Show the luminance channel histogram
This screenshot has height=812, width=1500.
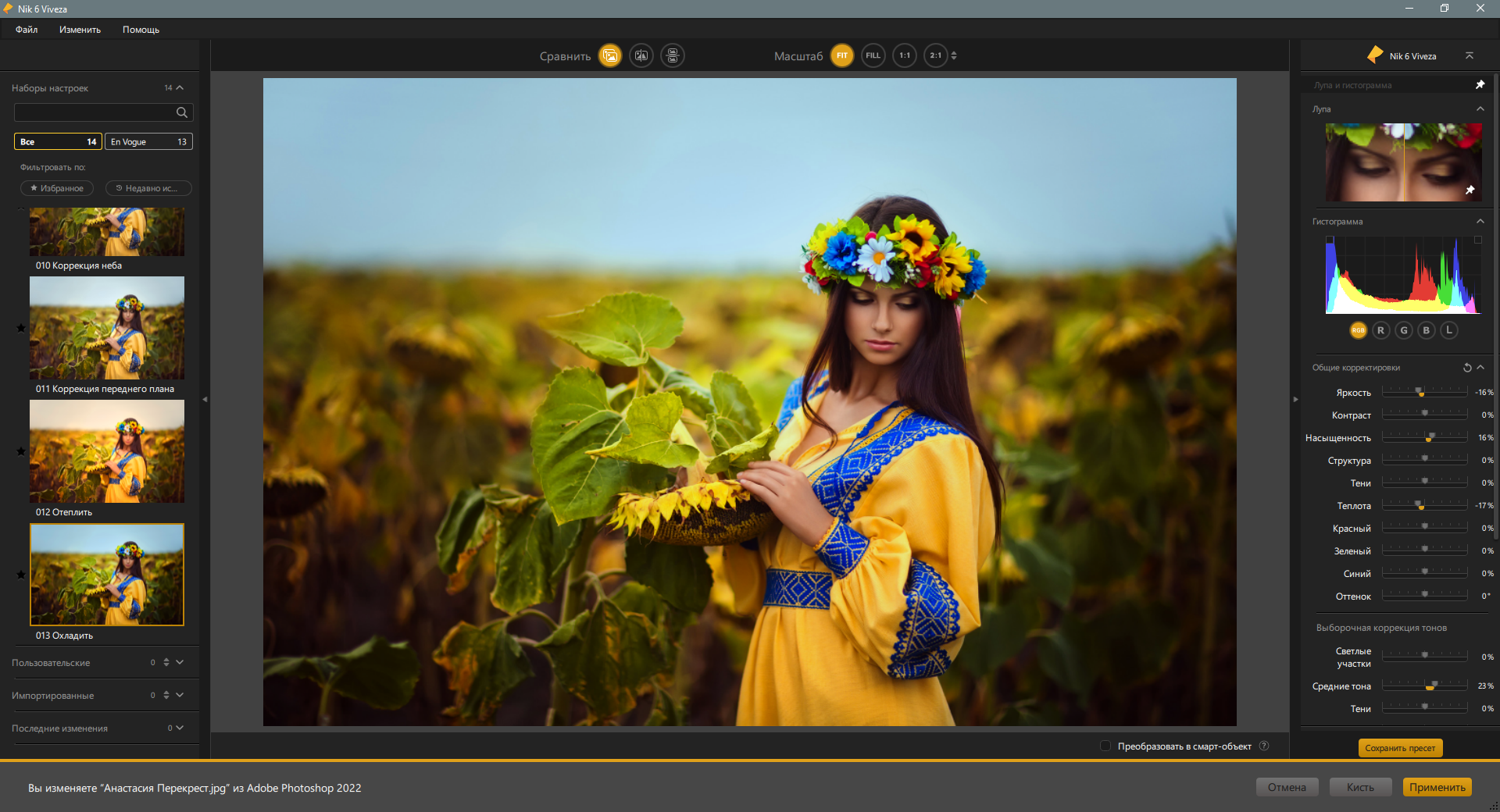(1449, 330)
